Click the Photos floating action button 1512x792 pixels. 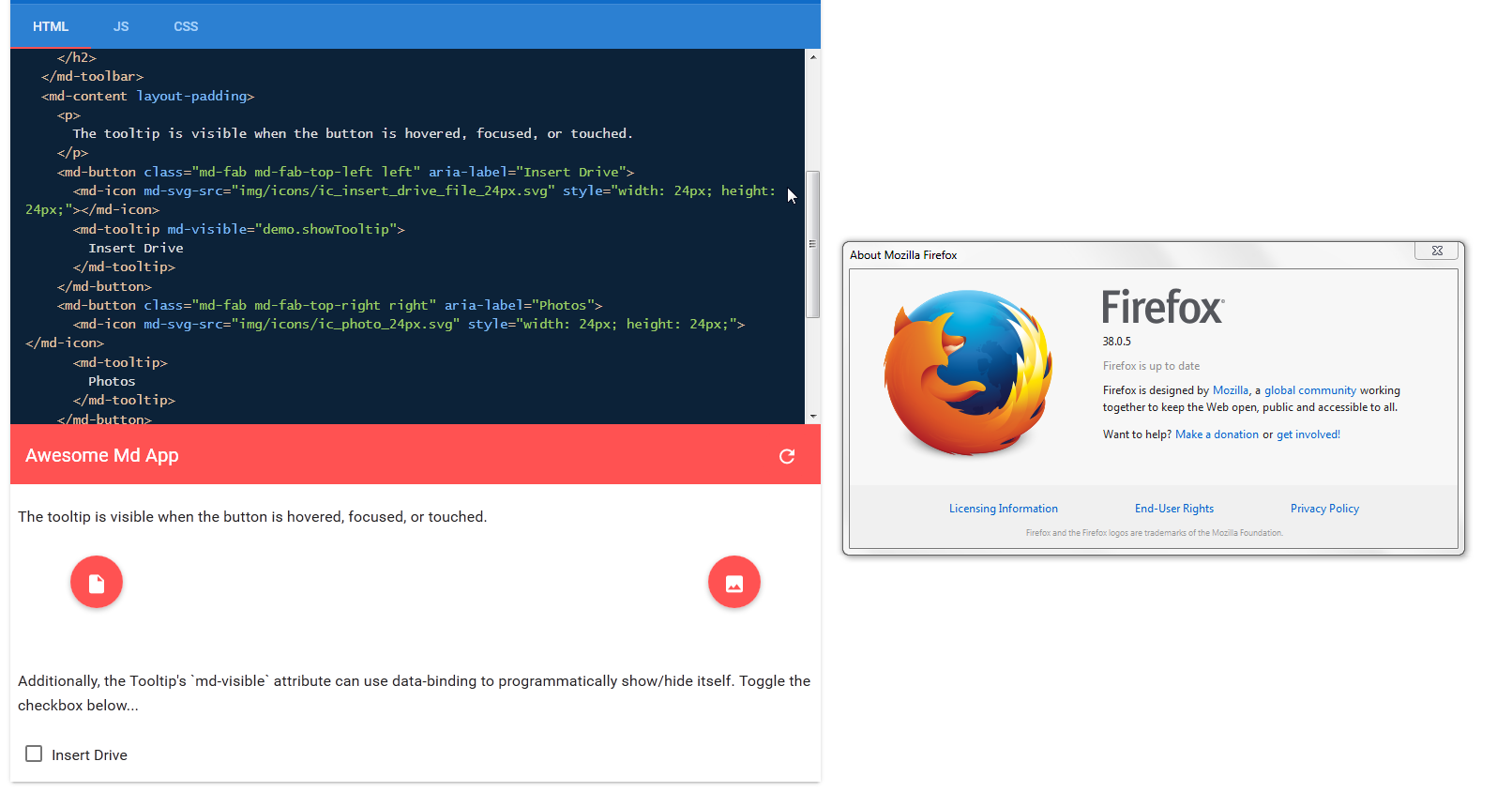pyautogui.click(x=734, y=583)
